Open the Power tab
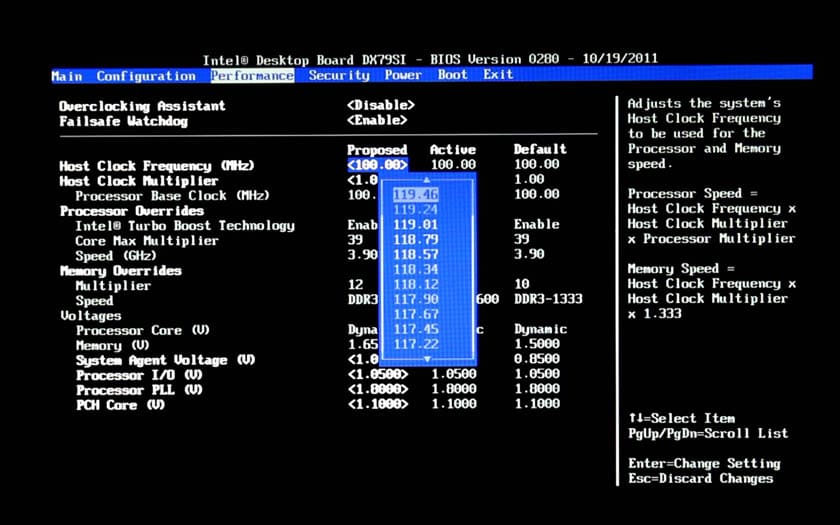The width and height of the screenshot is (840, 525). pos(403,75)
